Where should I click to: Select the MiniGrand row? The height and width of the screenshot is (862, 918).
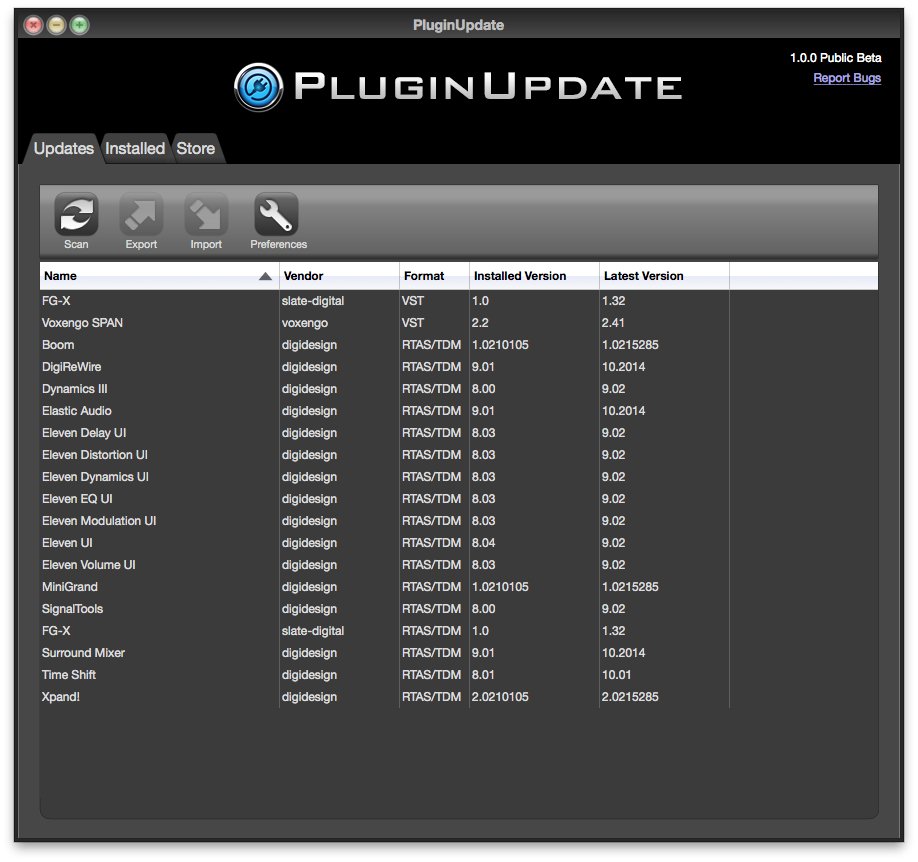pyautogui.click(x=459, y=587)
